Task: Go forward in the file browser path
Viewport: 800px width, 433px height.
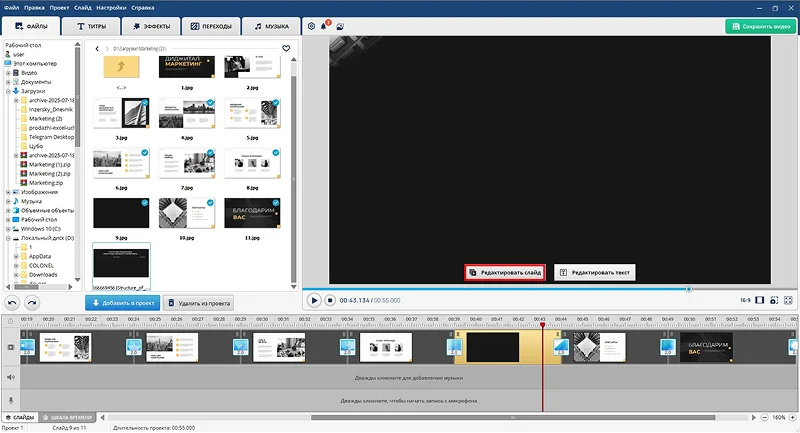Action: (x=107, y=48)
